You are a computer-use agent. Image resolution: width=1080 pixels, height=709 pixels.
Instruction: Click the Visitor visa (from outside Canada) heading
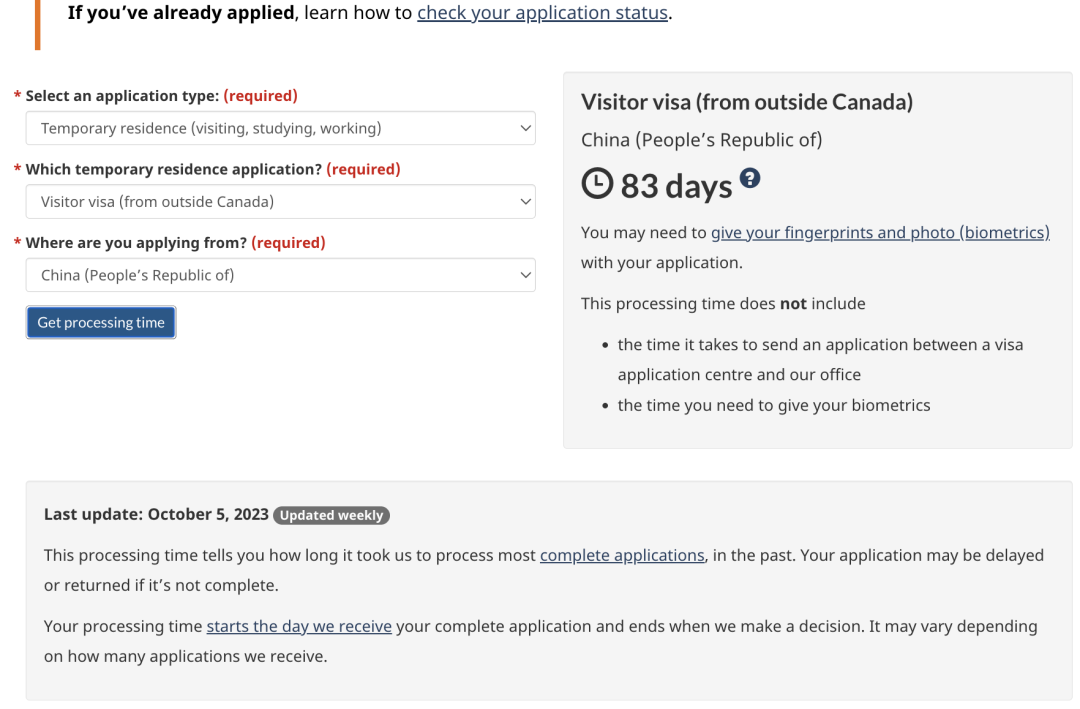click(x=746, y=102)
